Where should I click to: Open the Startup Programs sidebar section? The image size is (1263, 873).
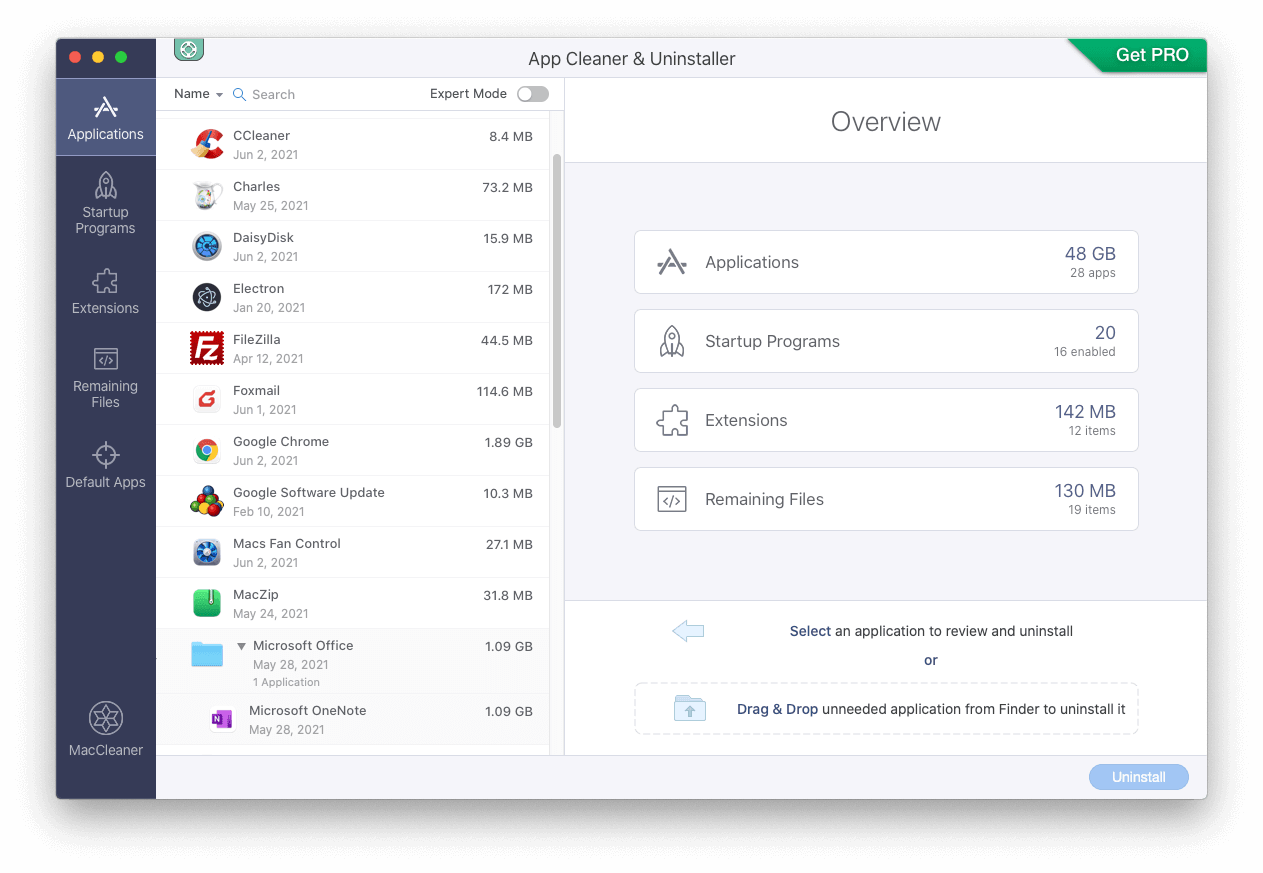point(105,201)
